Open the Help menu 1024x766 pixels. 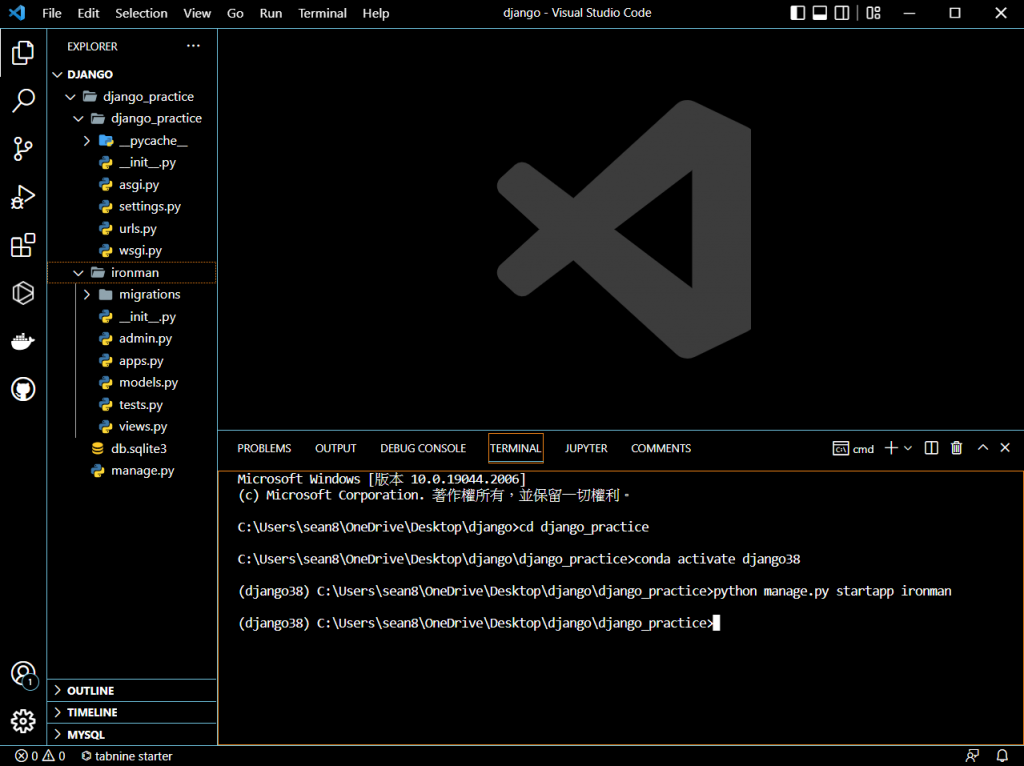coord(376,13)
